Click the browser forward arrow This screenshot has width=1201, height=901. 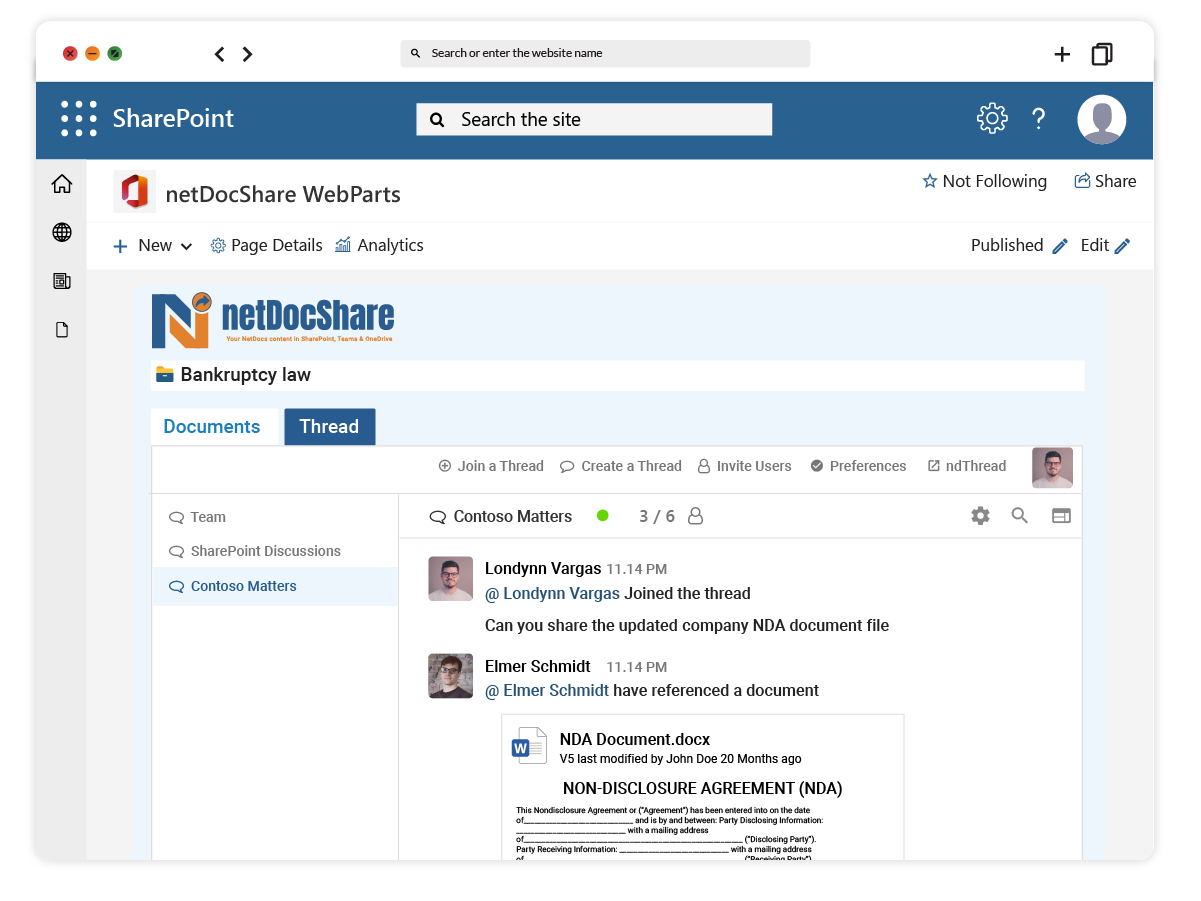point(247,54)
